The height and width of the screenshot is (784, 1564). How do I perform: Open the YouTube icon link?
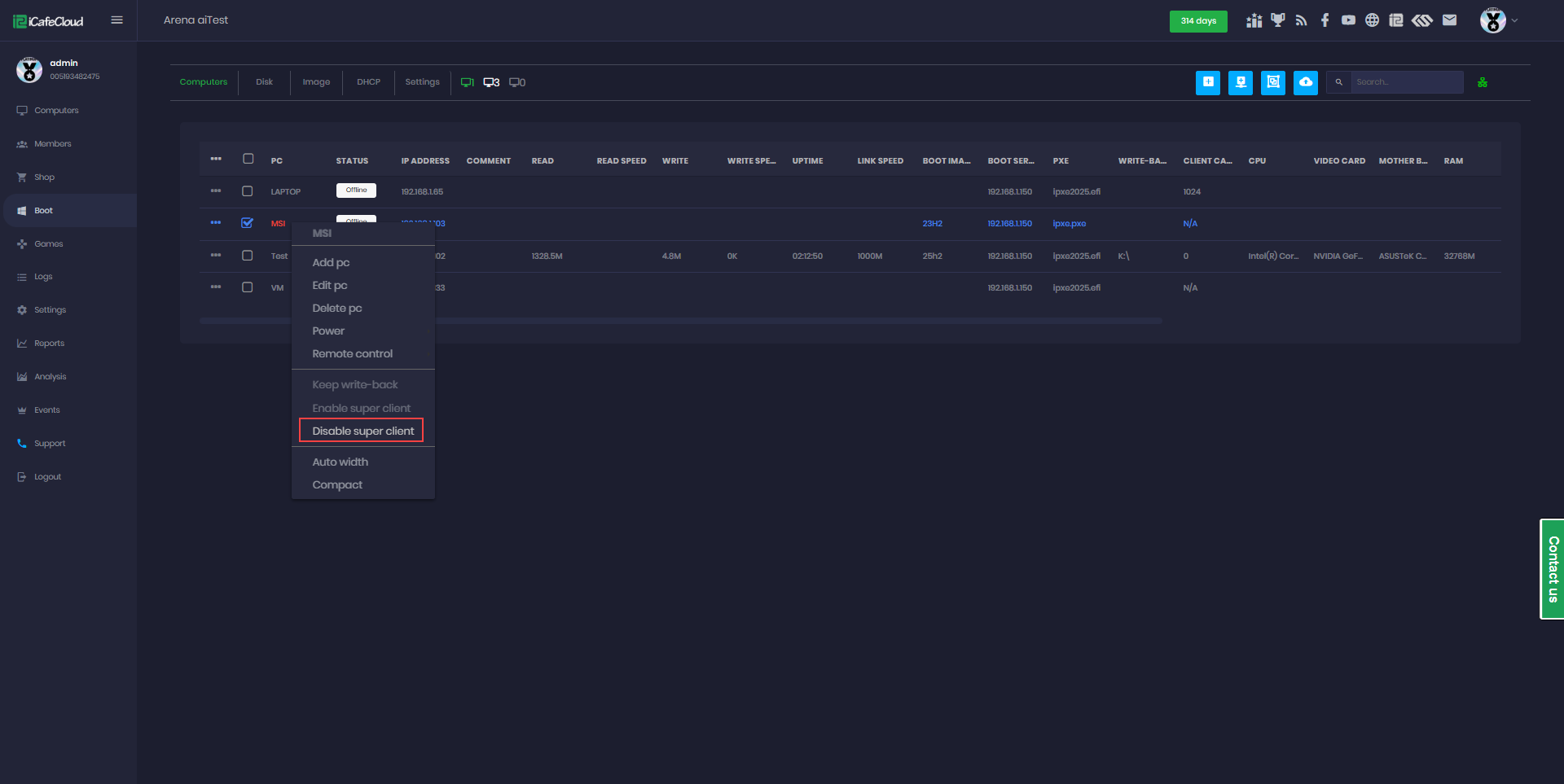1348,20
